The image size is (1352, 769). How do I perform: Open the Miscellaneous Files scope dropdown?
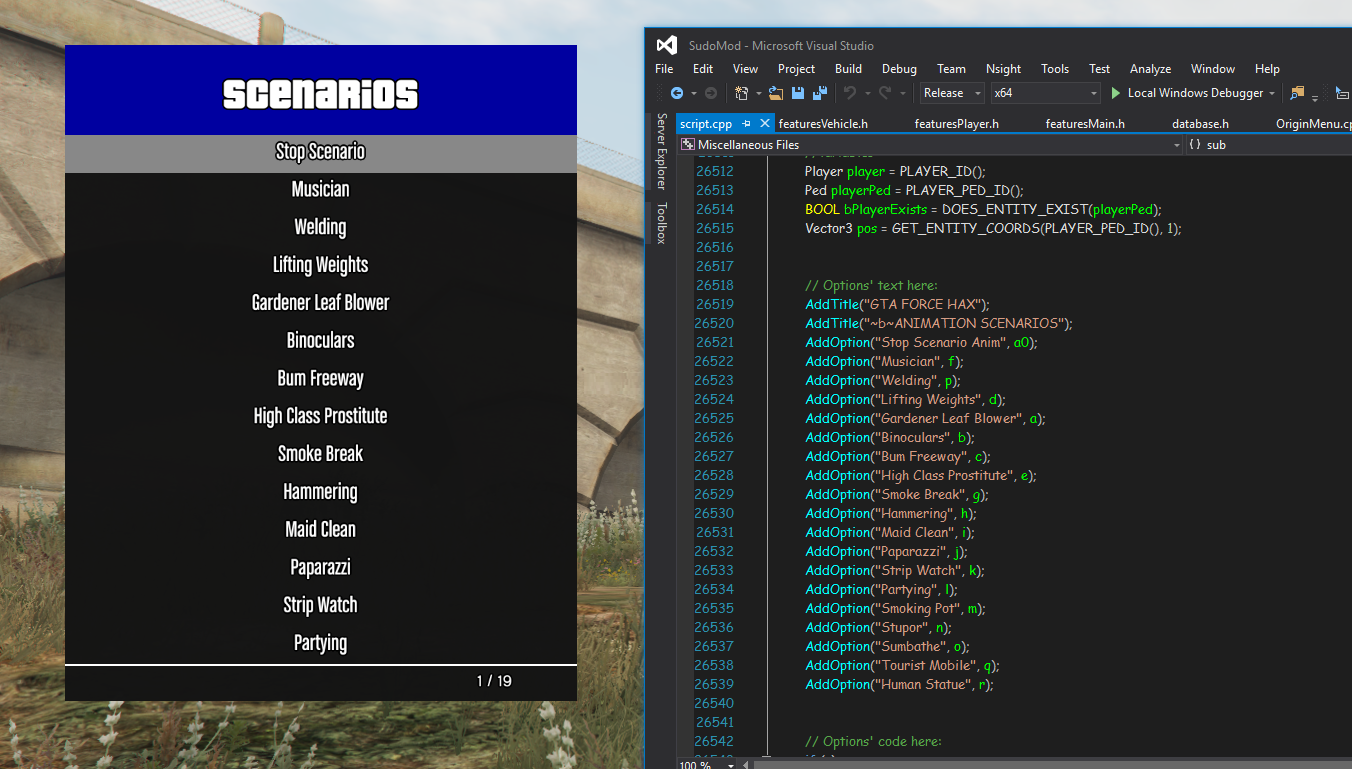[931, 145]
